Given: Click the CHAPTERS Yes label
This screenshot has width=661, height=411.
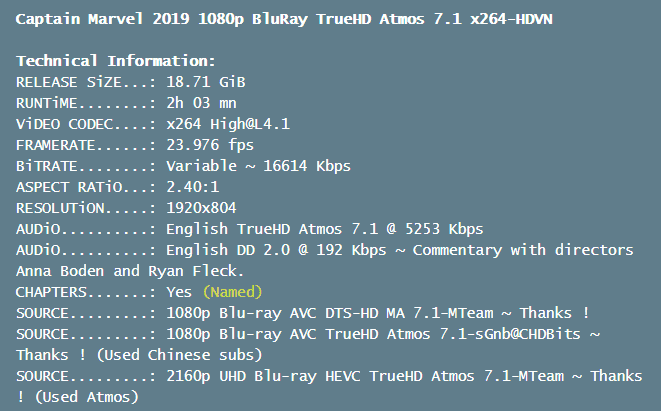Looking at the screenshot, I should 104,292.
